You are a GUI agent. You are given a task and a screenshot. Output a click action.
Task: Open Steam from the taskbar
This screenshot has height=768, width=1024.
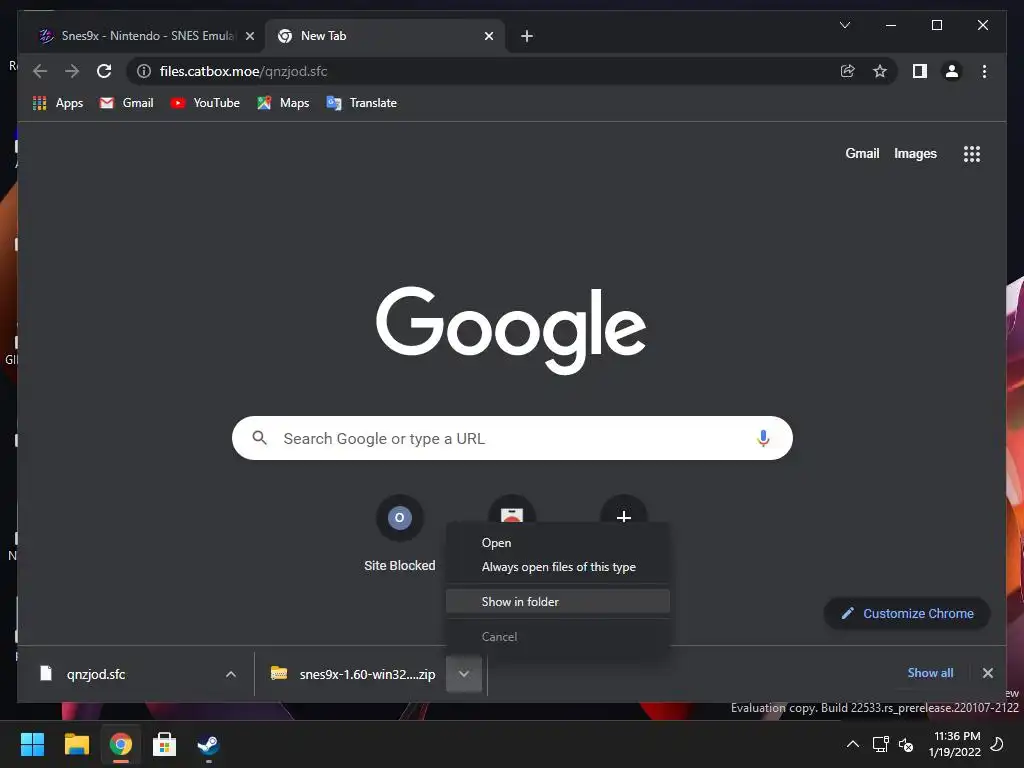click(x=208, y=744)
